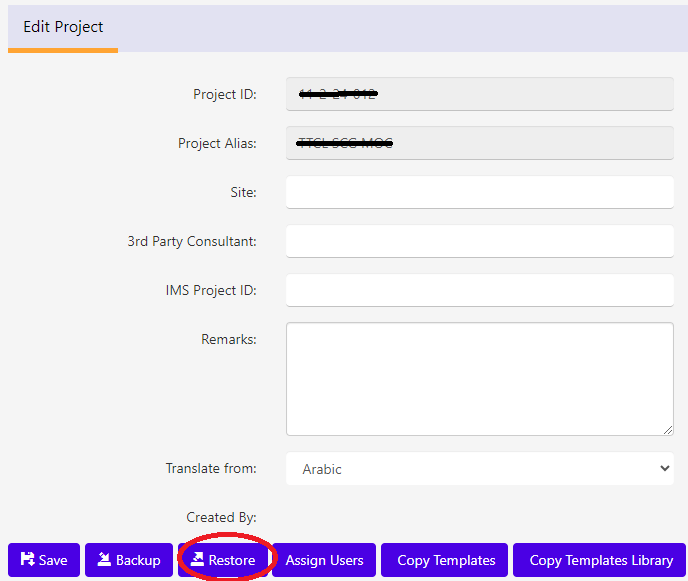Open Copy Templates Library
Image resolution: width=688 pixels, height=581 pixels.
point(600,560)
